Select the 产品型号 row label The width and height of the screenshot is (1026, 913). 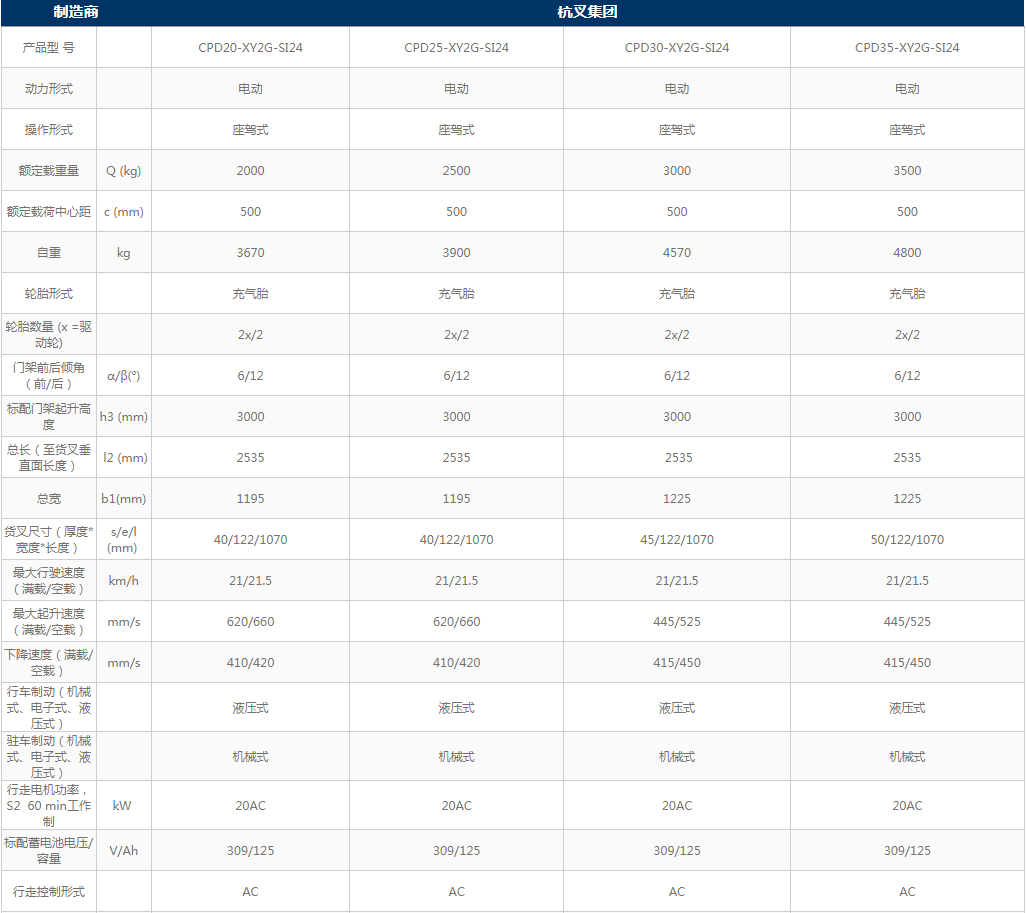pyautogui.click(x=47, y=46)
